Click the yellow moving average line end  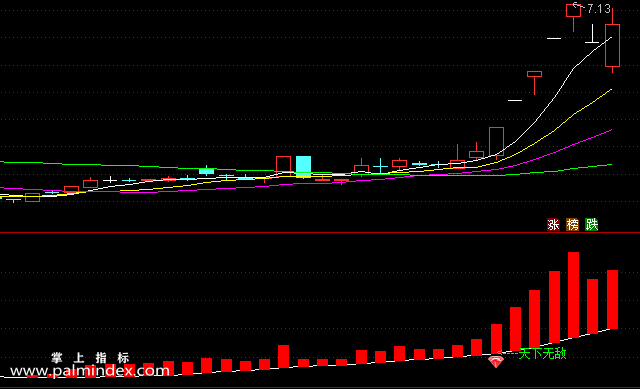point(611,89)
